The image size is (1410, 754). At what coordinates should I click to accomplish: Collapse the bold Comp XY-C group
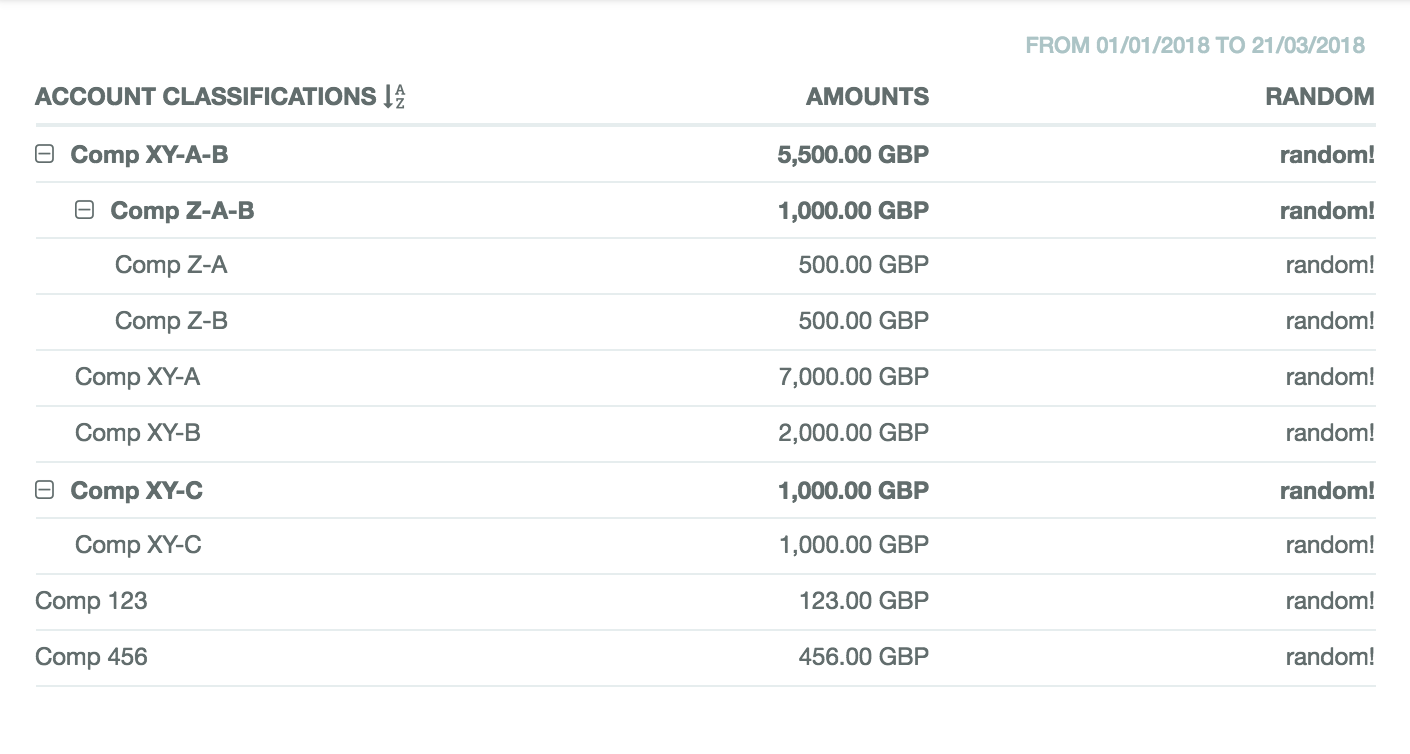44,491
